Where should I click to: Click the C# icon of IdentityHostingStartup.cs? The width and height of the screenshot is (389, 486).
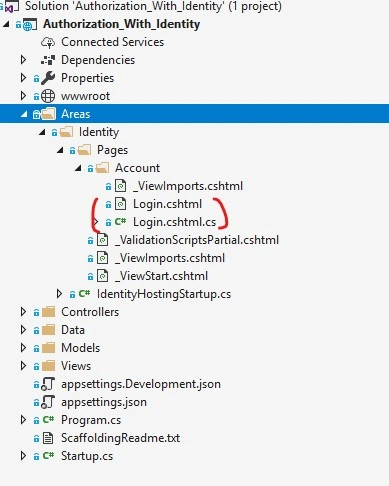click(x=84, y=294)
